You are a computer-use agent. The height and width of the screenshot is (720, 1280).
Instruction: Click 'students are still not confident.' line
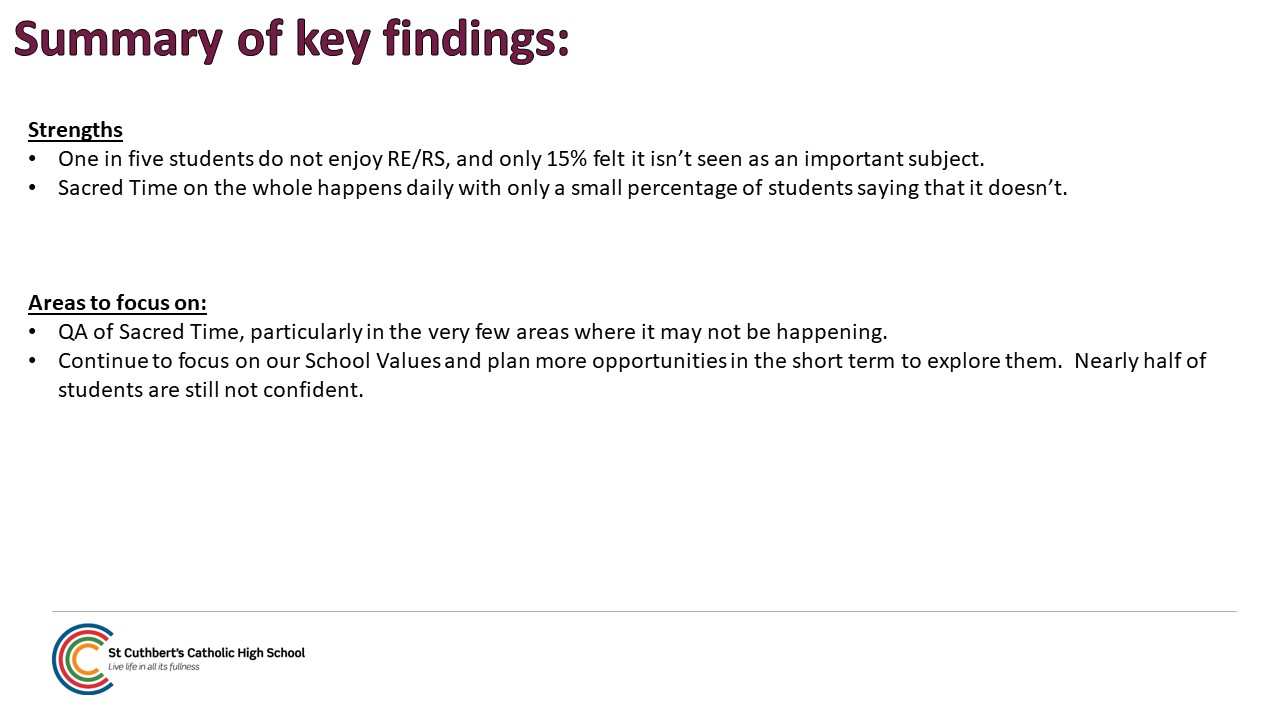(210, 390)
